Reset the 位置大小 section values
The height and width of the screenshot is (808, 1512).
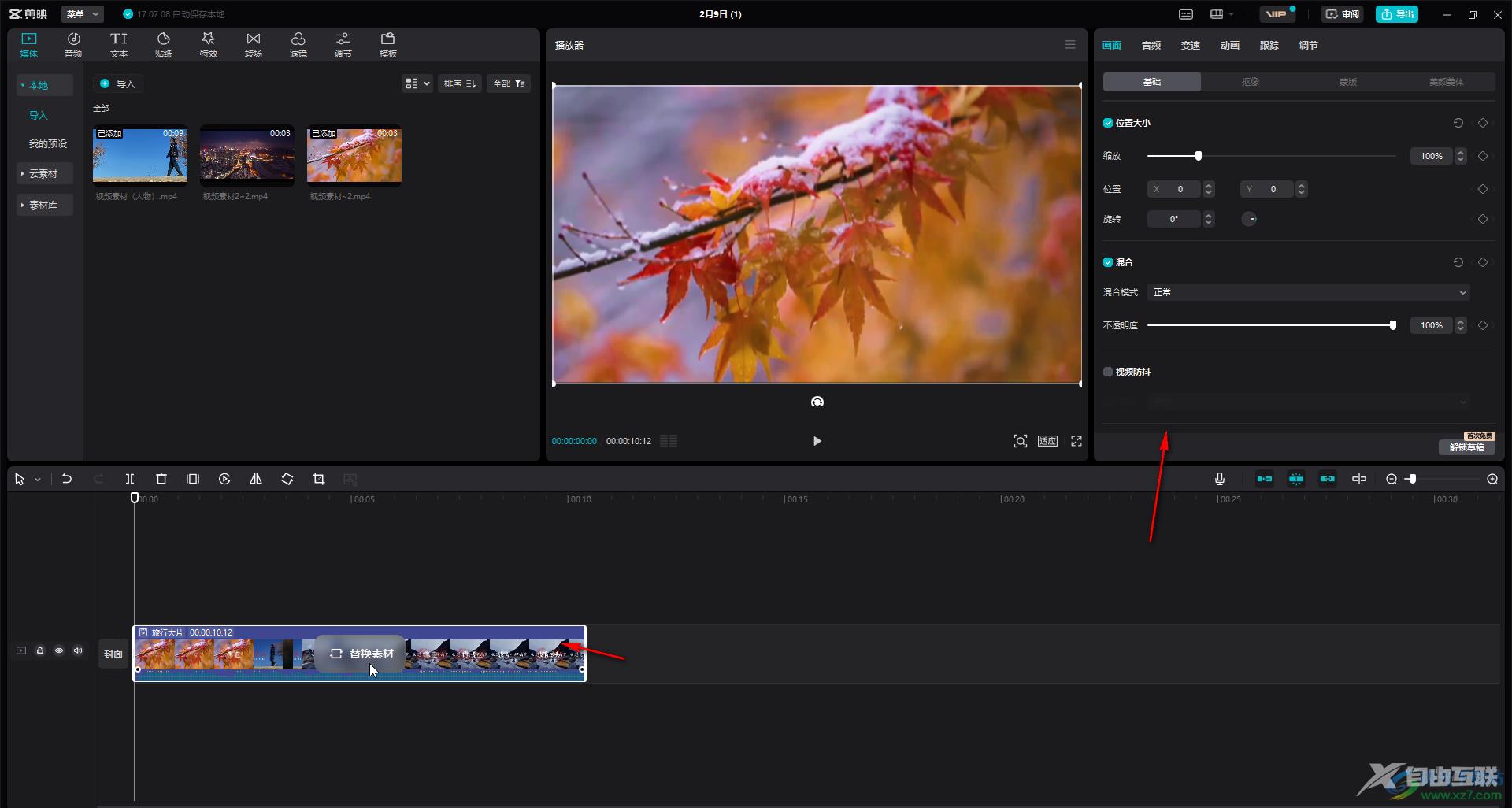1458,123
